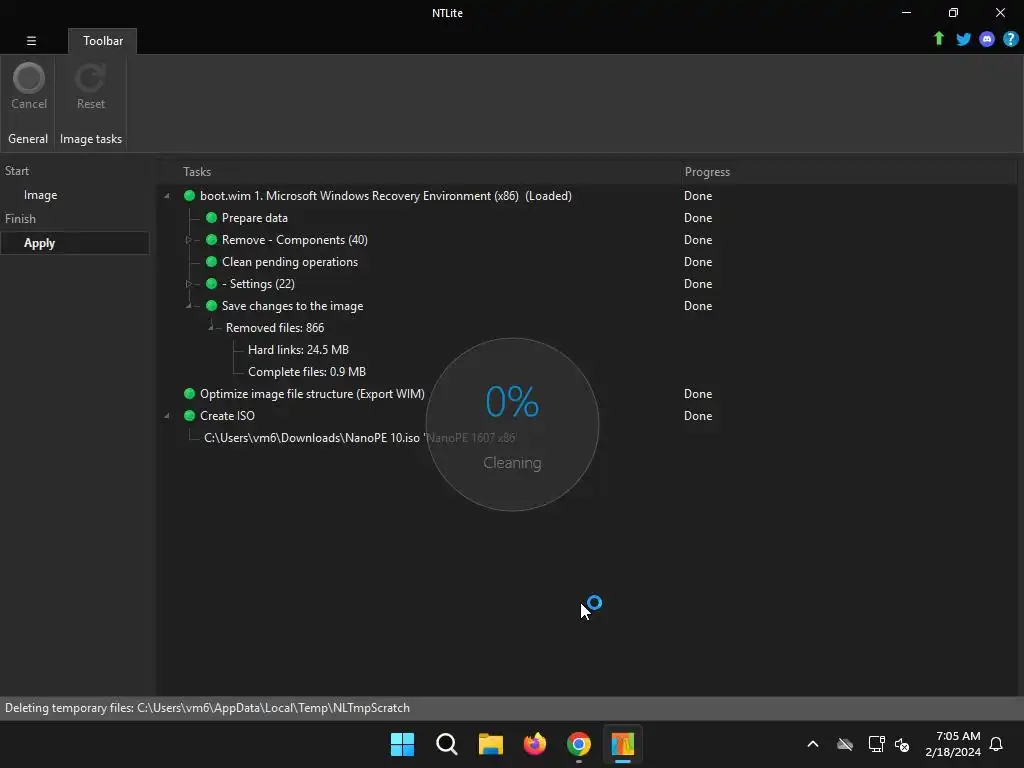Click the Deleting temporary files status text
This screenshot has height=768, width=1024.
click(x=207, y=708)
